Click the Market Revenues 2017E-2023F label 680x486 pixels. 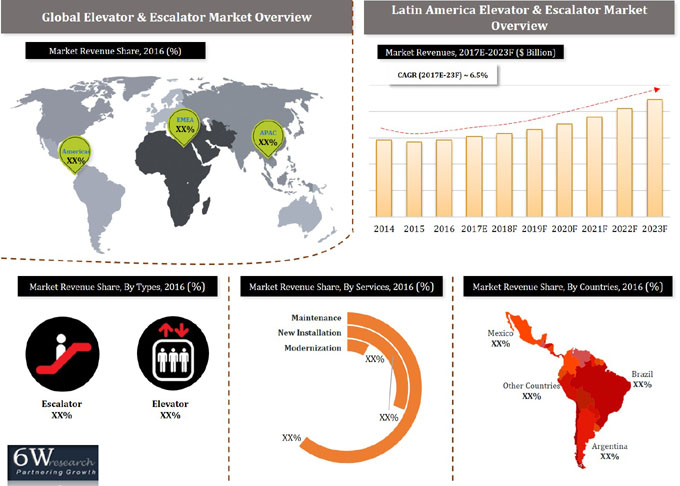point(470,52)
